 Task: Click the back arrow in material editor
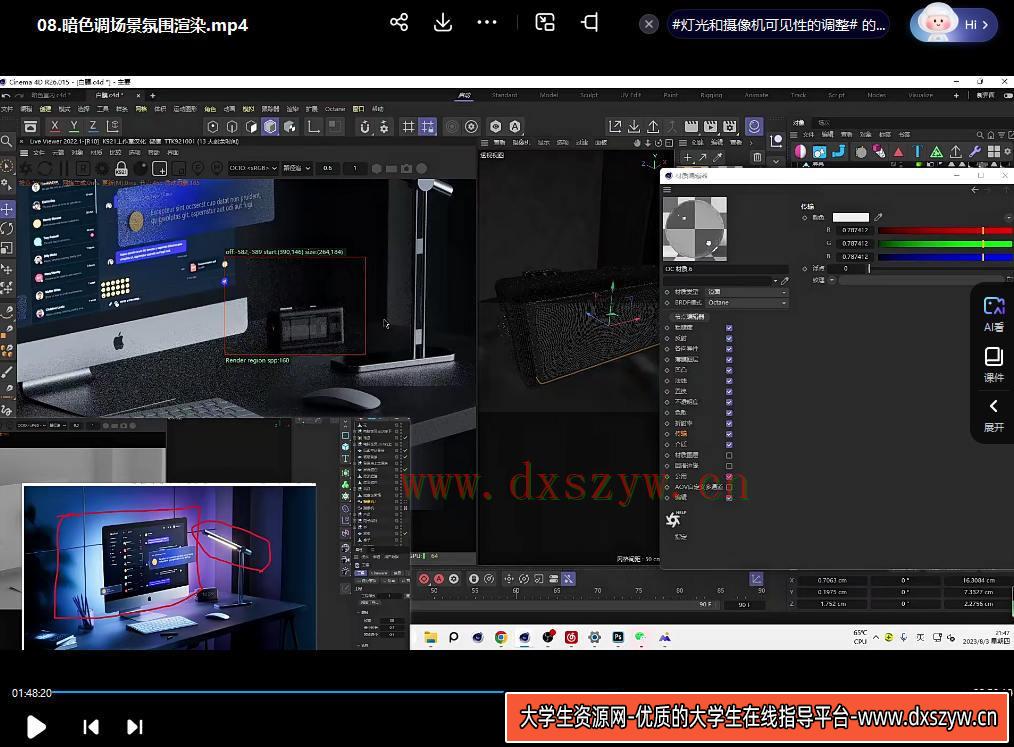pos(975,190)
